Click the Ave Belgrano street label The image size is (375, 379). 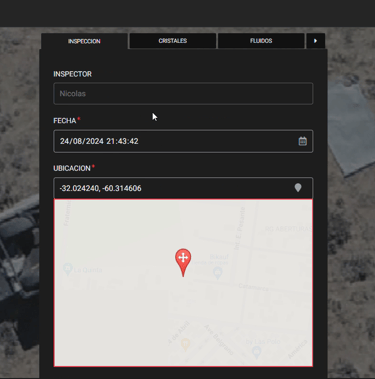click(x=219, y=339)
